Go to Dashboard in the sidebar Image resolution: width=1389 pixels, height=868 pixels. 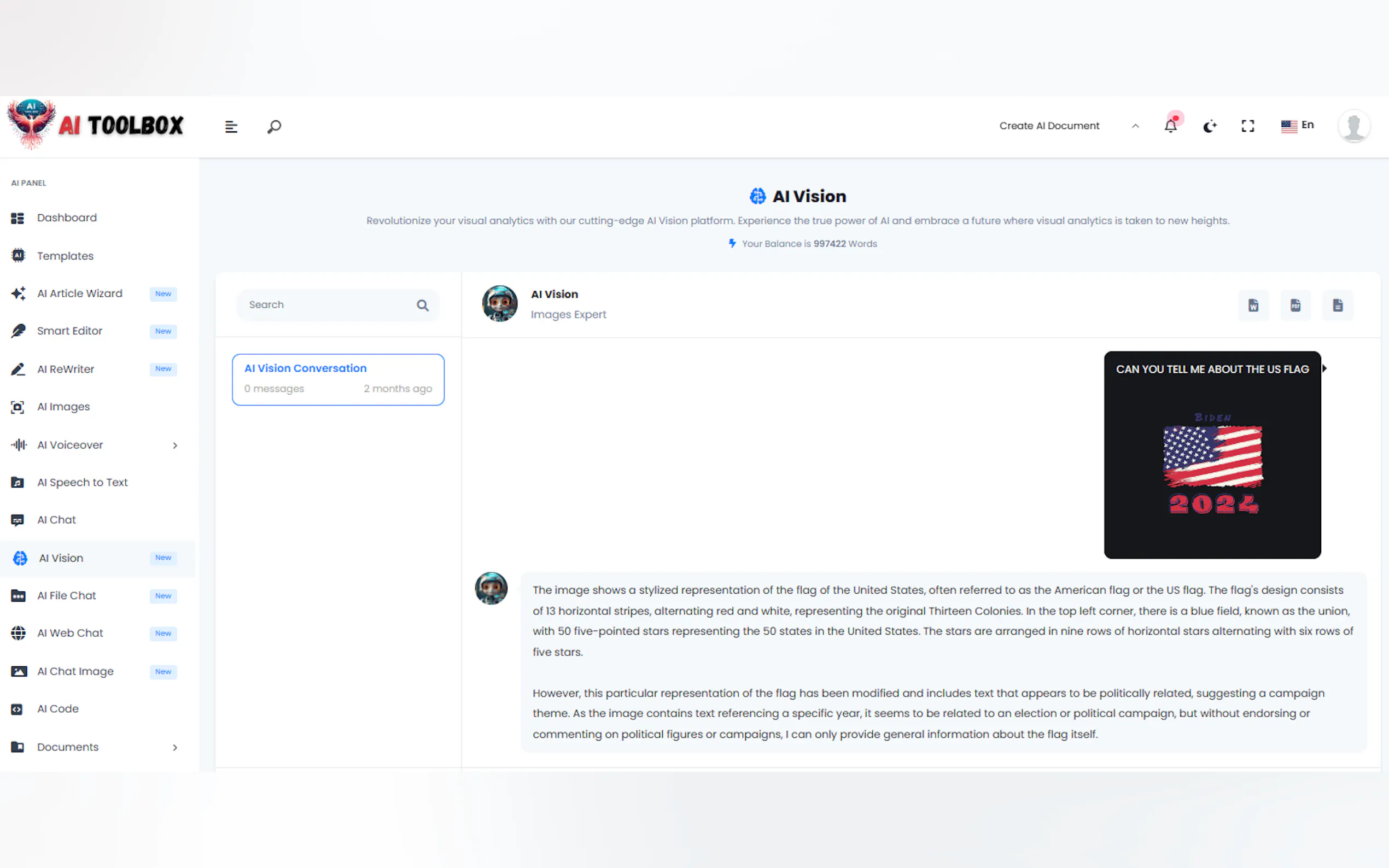click(x=67, y=218)
